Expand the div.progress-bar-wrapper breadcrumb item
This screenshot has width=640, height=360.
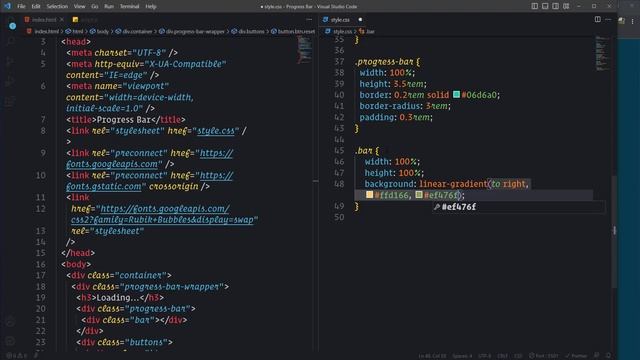click(x=192, y=31)
